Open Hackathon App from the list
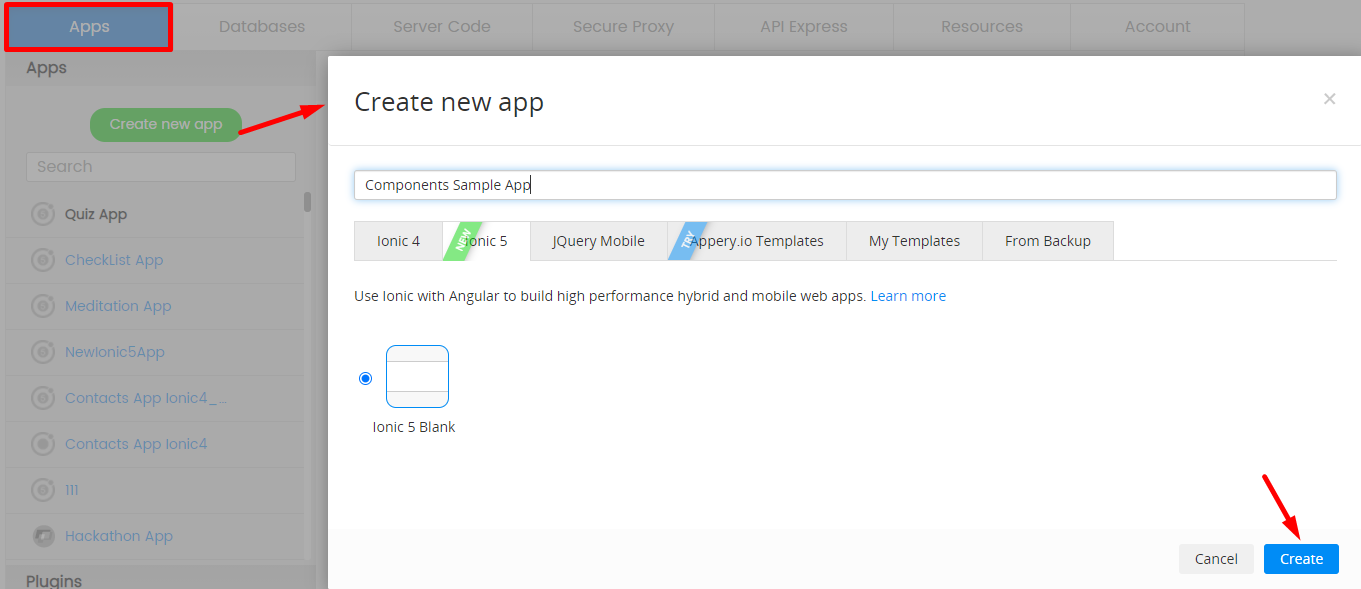This screenshot has width=1361, height=589. 119,536
